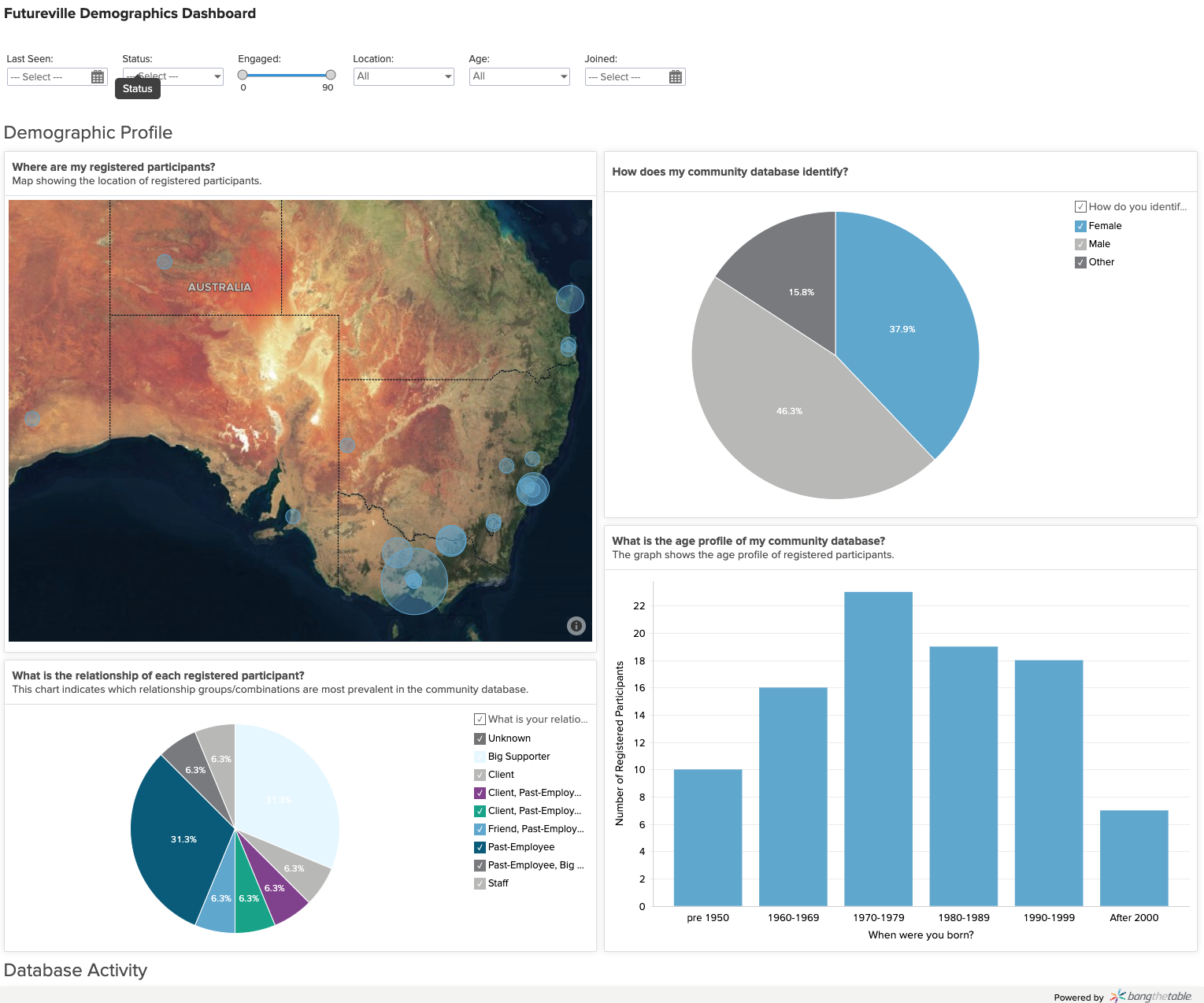Toggle the Big Supporter legend checkbox
This screenshot has width=1204, height=1003.
[x=480, y=757]
